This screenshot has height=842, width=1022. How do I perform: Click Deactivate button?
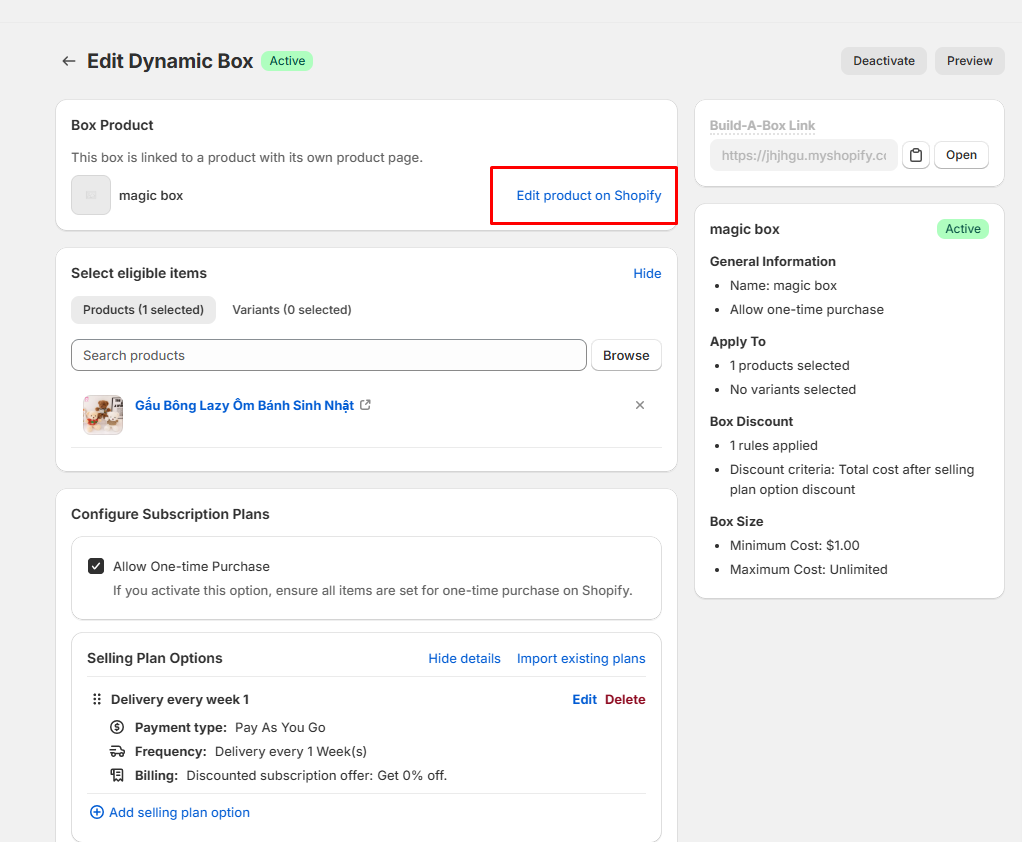coord(884,61)
